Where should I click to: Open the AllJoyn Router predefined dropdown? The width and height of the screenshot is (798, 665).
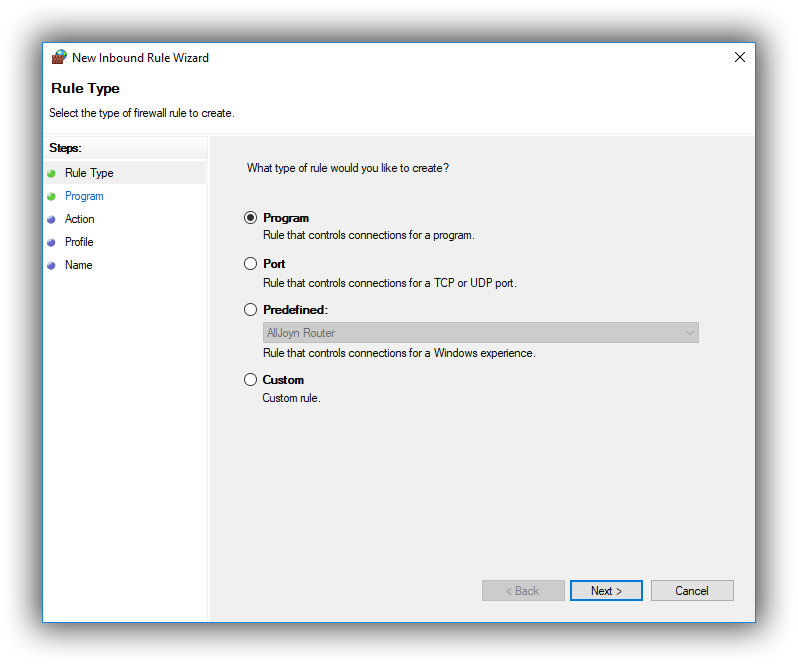pyautogui.click(x=480, y=333)
